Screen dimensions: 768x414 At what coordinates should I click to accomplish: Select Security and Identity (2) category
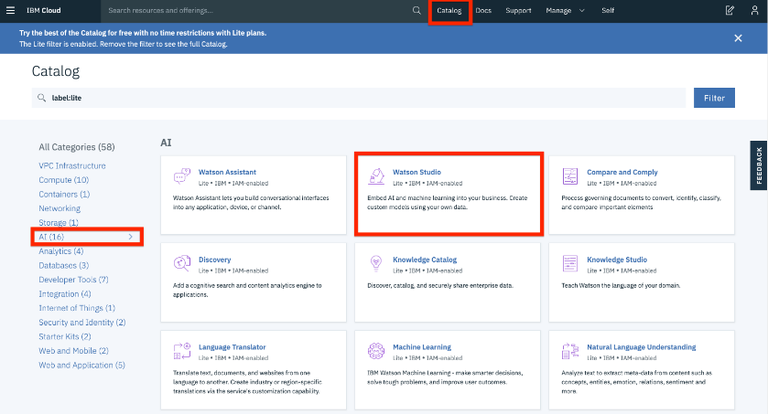[x=82, y=322]
